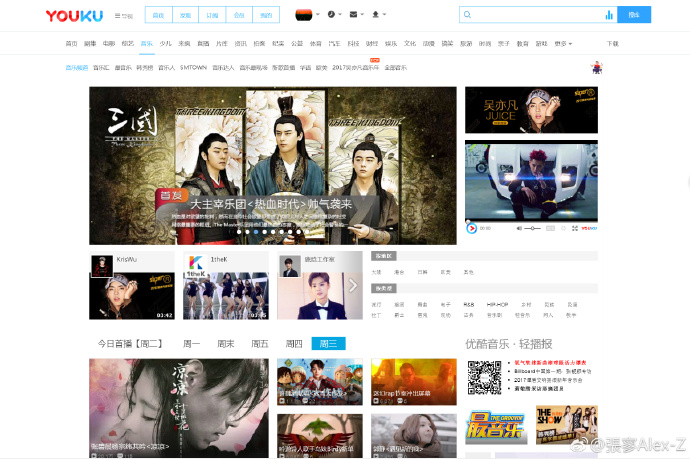Click the 下载 link in the channel bar
The image size is (690, 459).
tap(613, 44)
